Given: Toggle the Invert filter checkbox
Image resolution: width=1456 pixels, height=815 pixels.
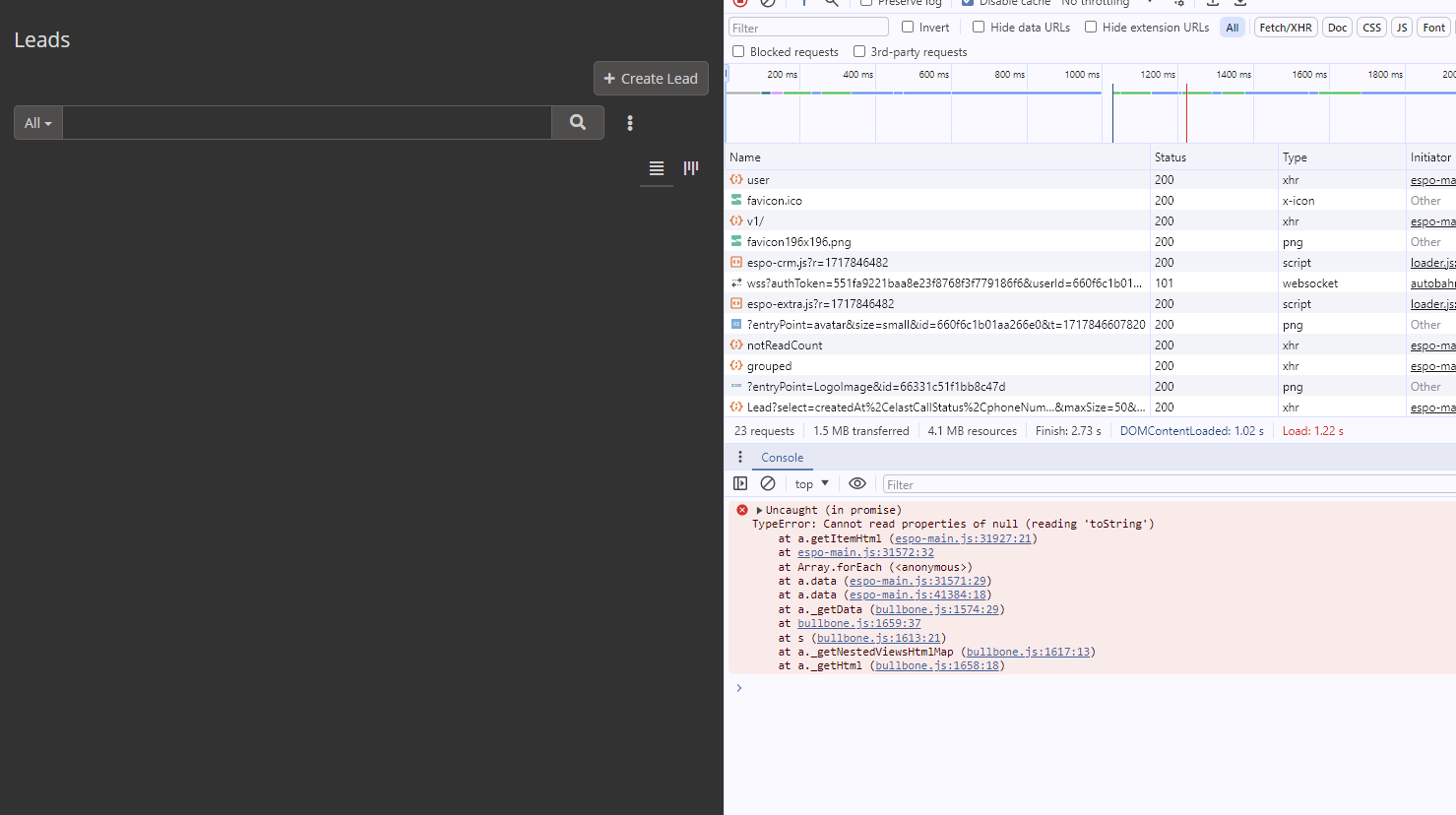Looking at the screenshot, I should pos(908,27).
